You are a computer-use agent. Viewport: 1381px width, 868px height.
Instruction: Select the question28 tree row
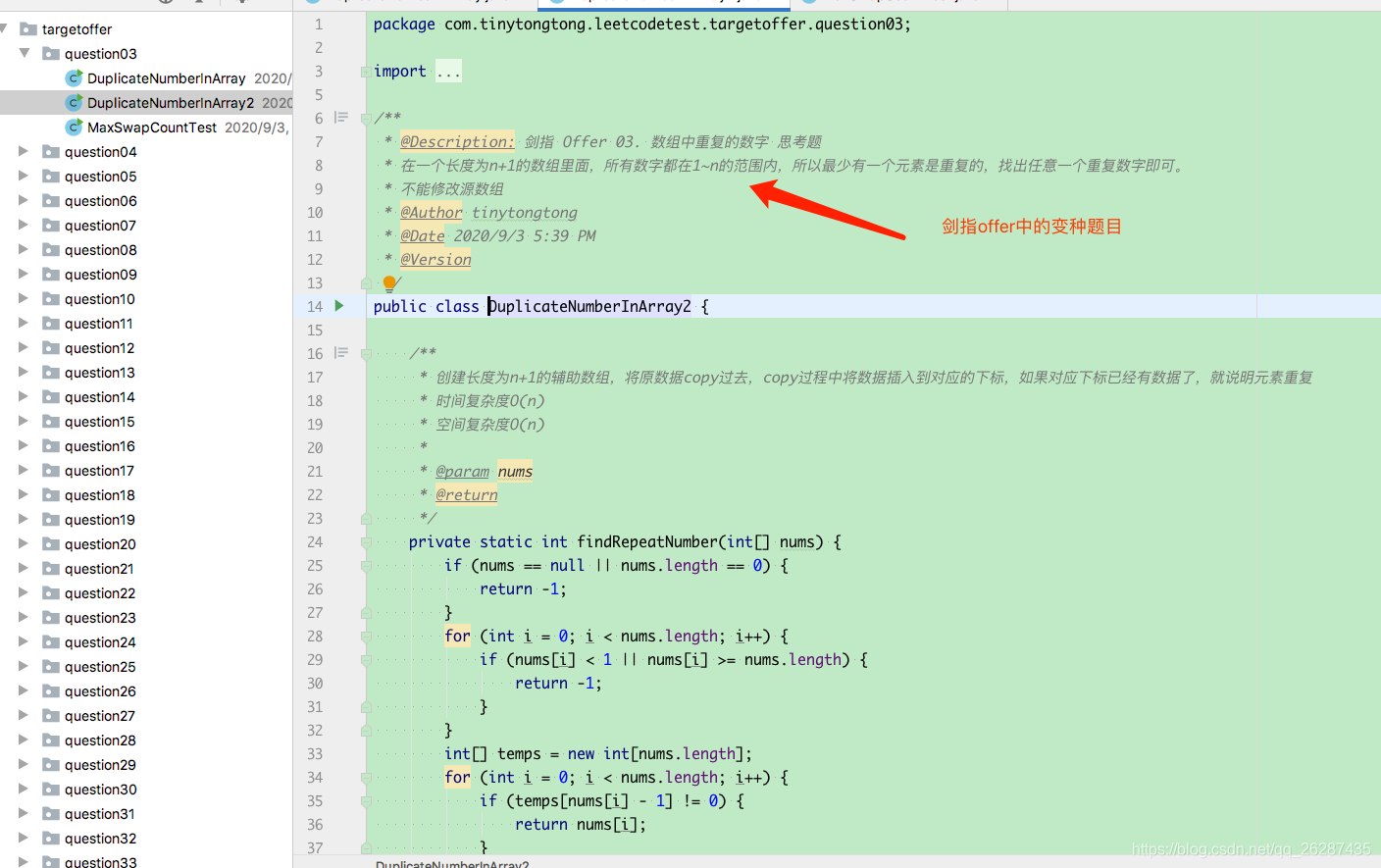tap(146, 740)
